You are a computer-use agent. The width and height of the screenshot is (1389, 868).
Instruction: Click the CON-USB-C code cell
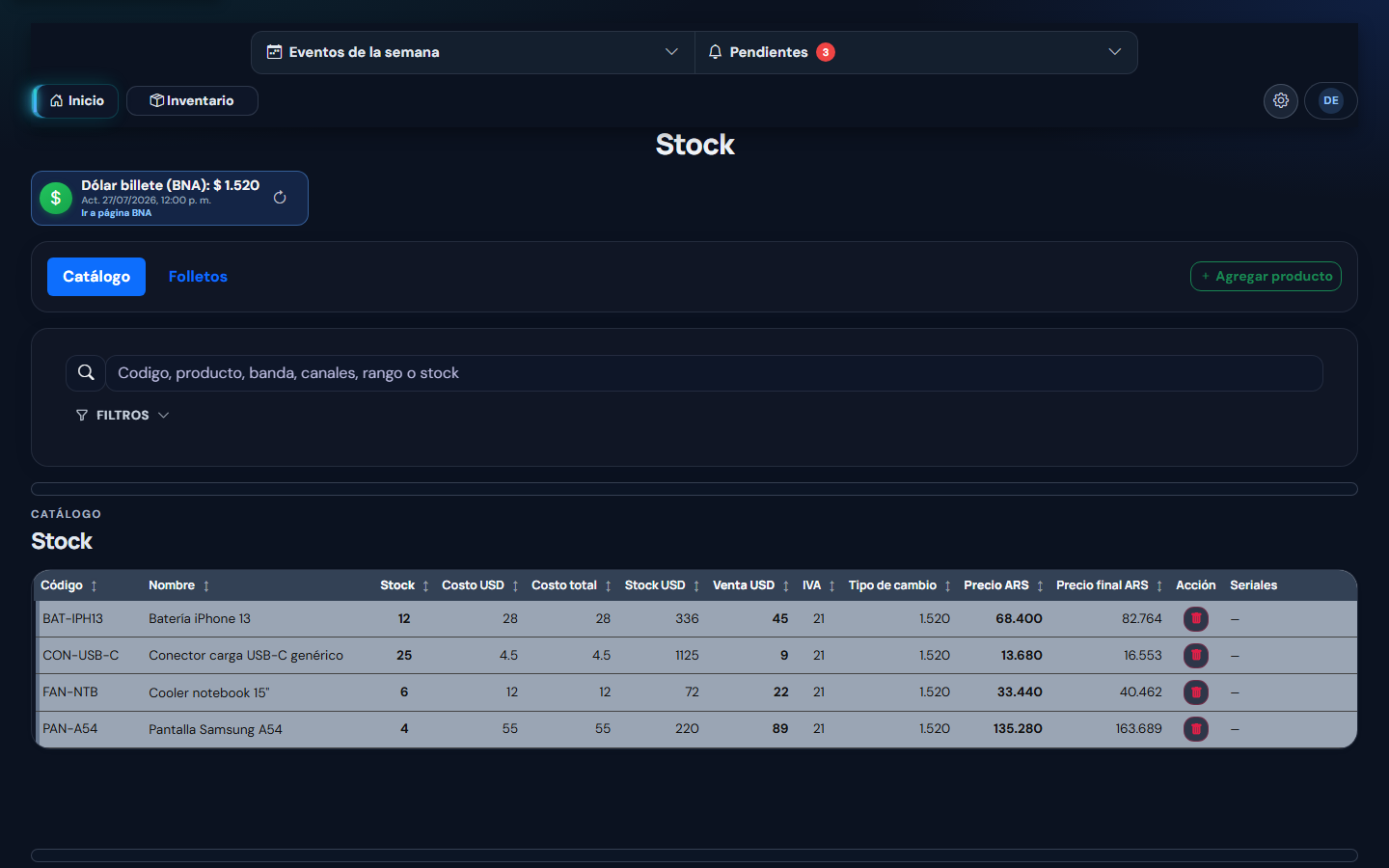point(81,655)
